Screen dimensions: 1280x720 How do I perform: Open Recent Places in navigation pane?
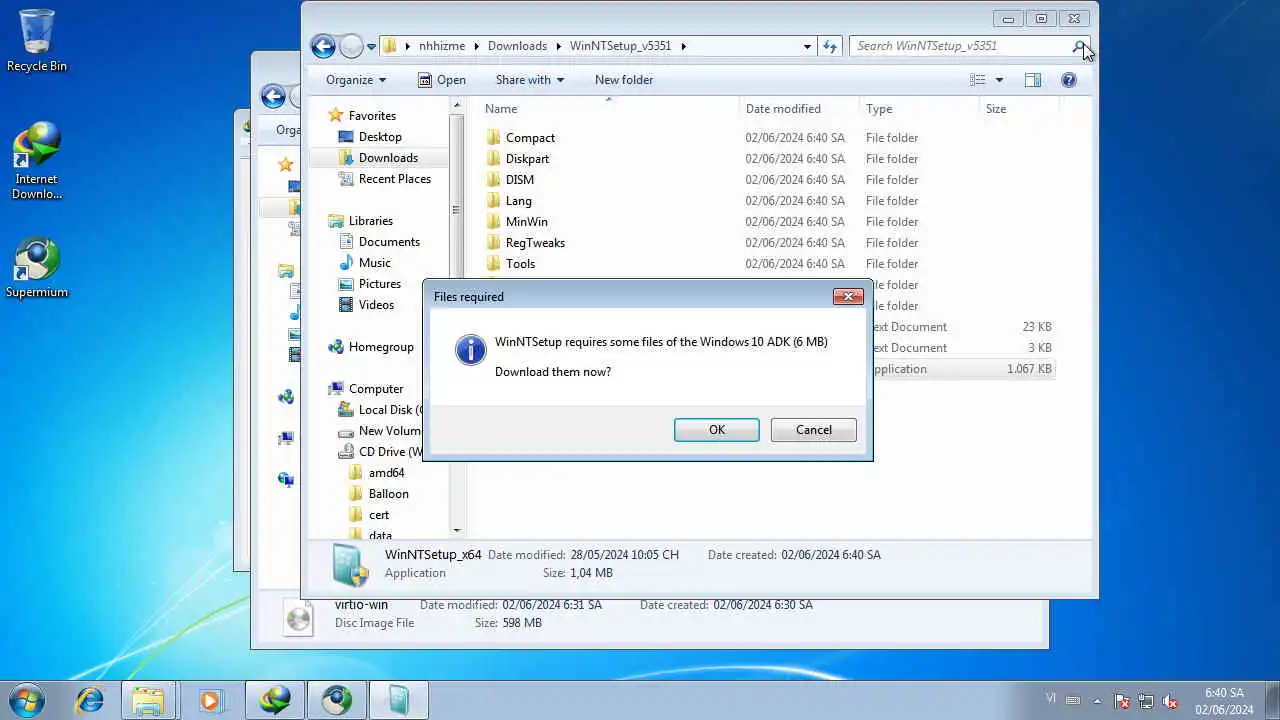tap(394, 179)
